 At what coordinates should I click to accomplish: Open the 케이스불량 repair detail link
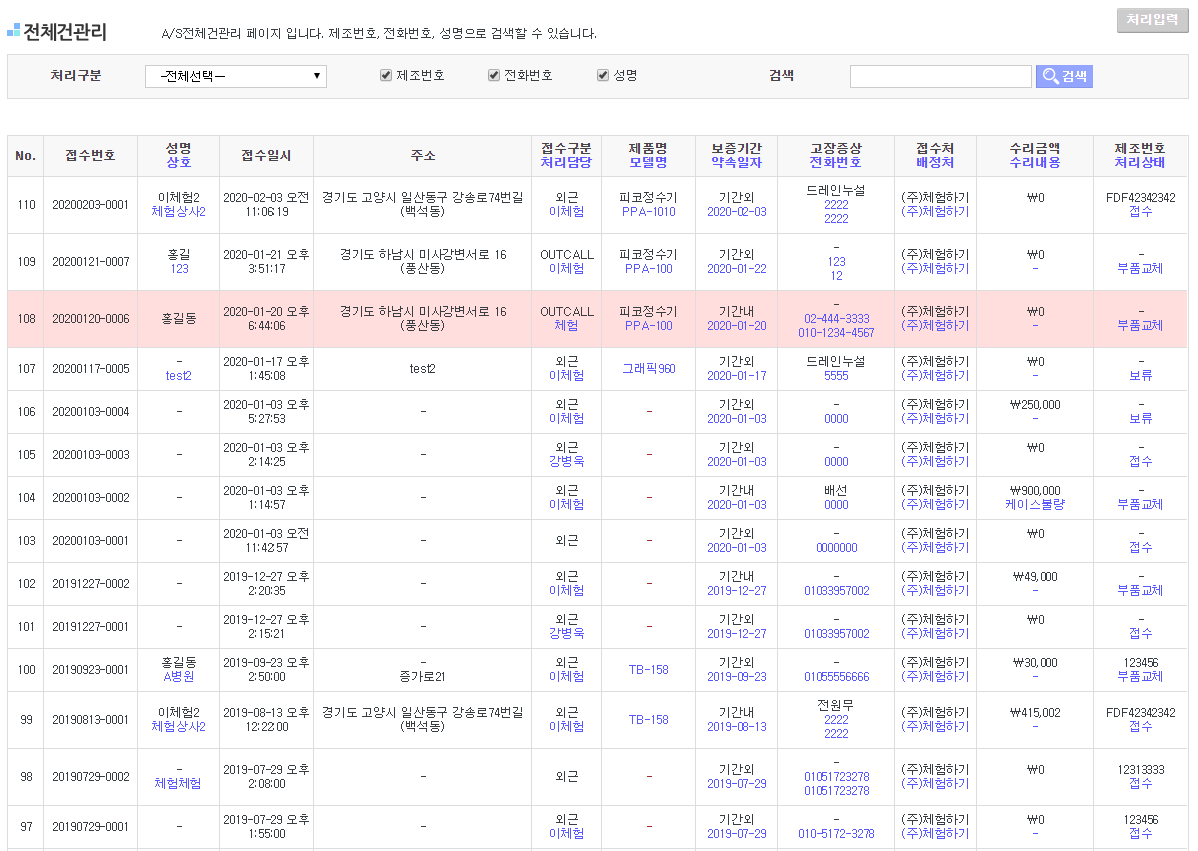(1034, 505)
